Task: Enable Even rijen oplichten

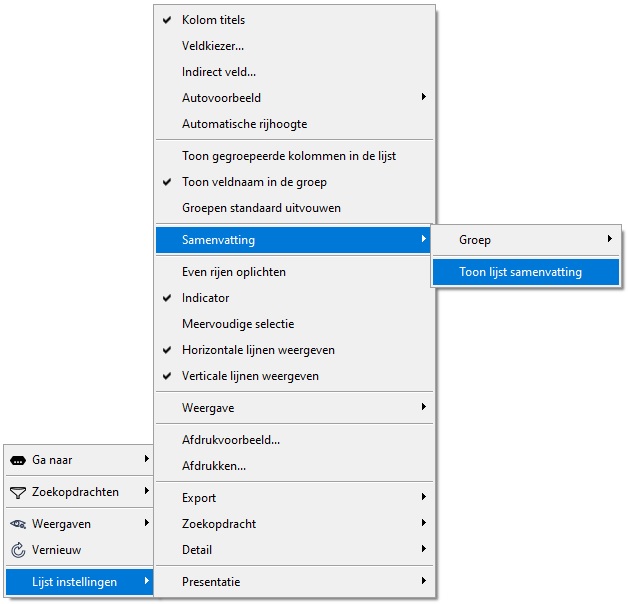Action: [x=294, y=272]
